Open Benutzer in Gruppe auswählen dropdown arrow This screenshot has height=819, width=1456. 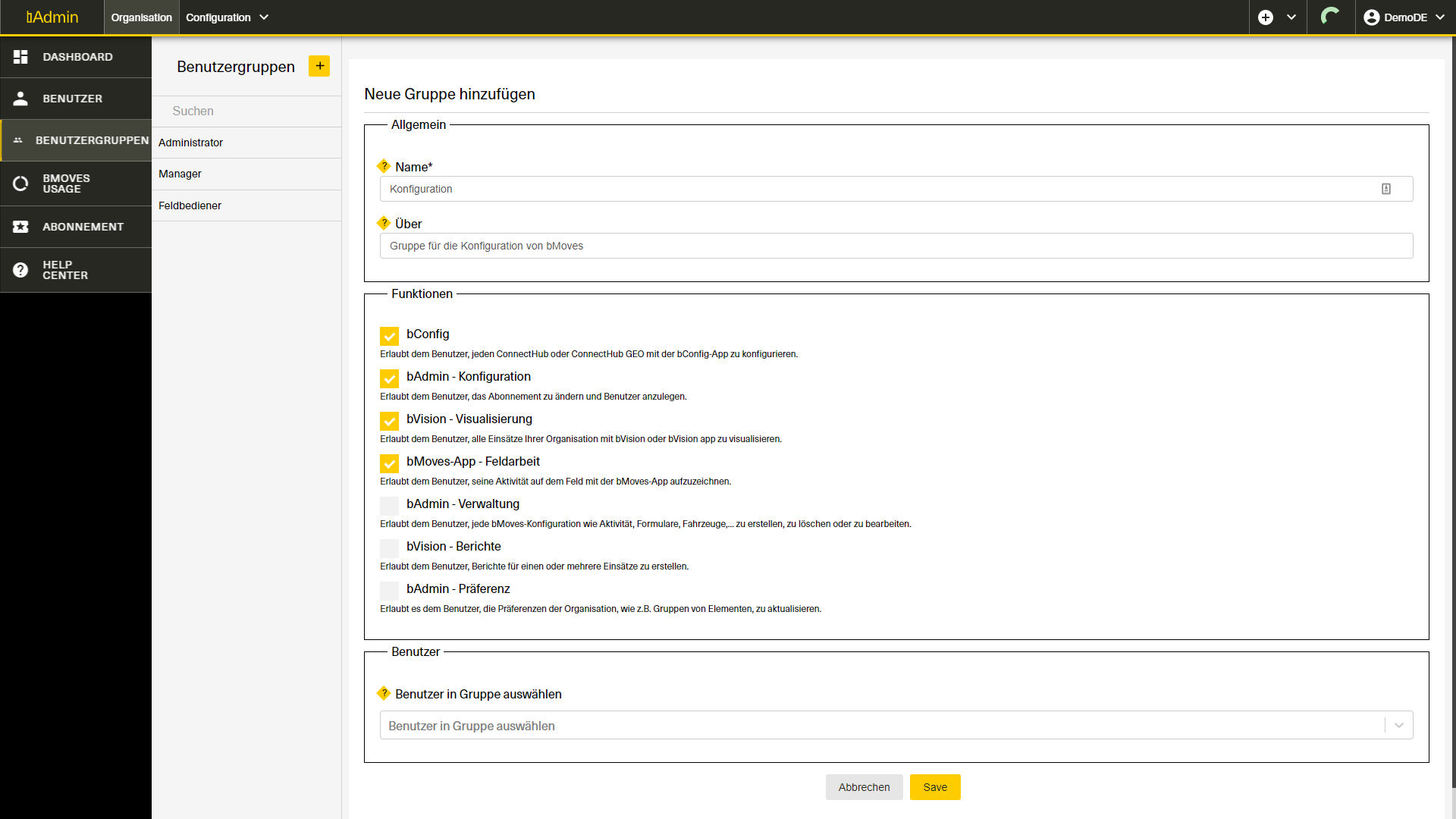click(1399, 726)
